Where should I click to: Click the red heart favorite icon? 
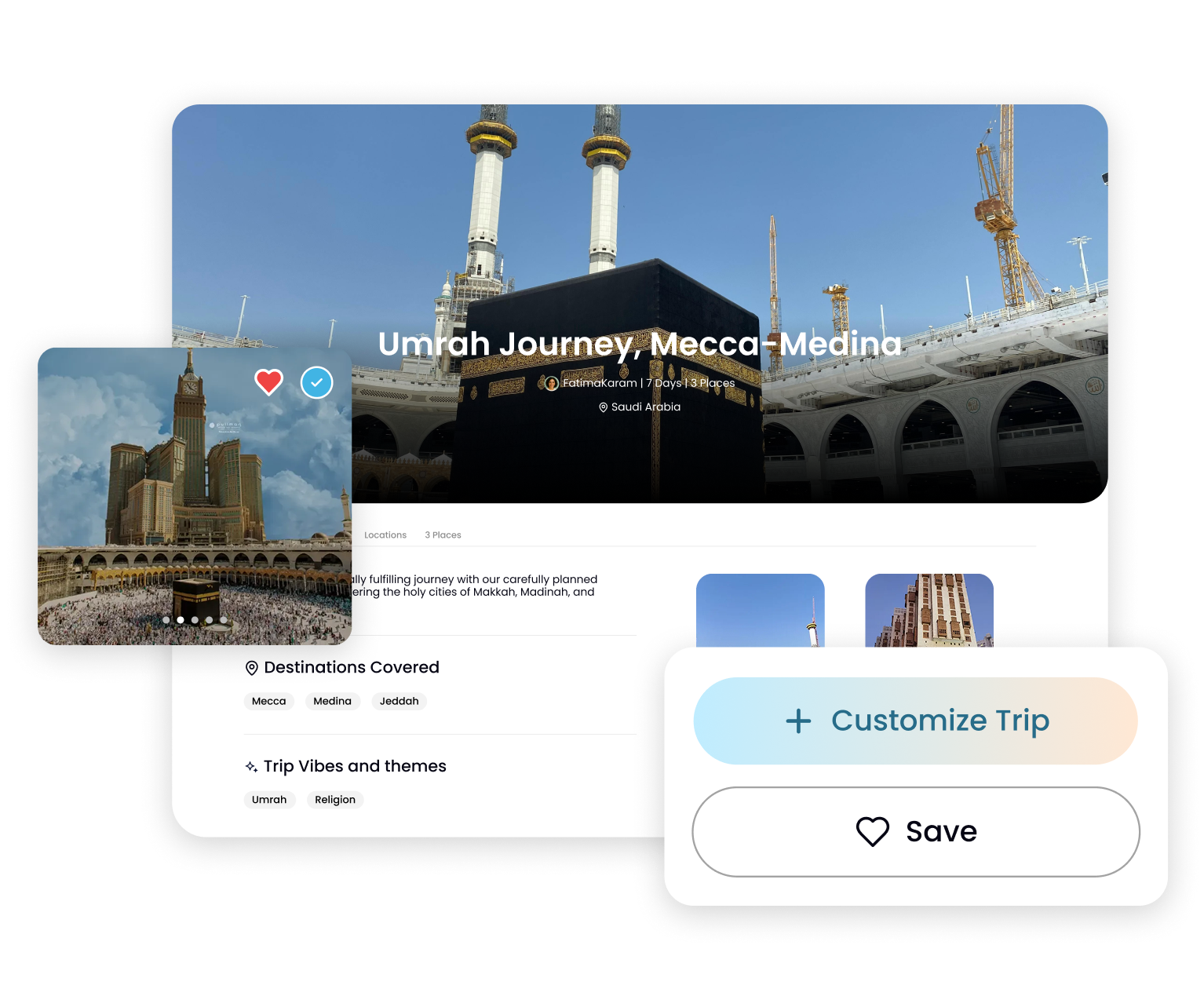click(268, 382)
